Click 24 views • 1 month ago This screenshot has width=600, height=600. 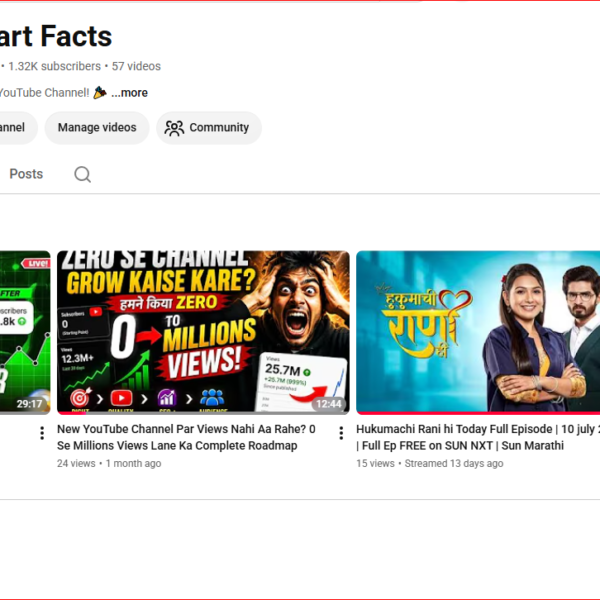pyautogui.click(x=109, y=463)
